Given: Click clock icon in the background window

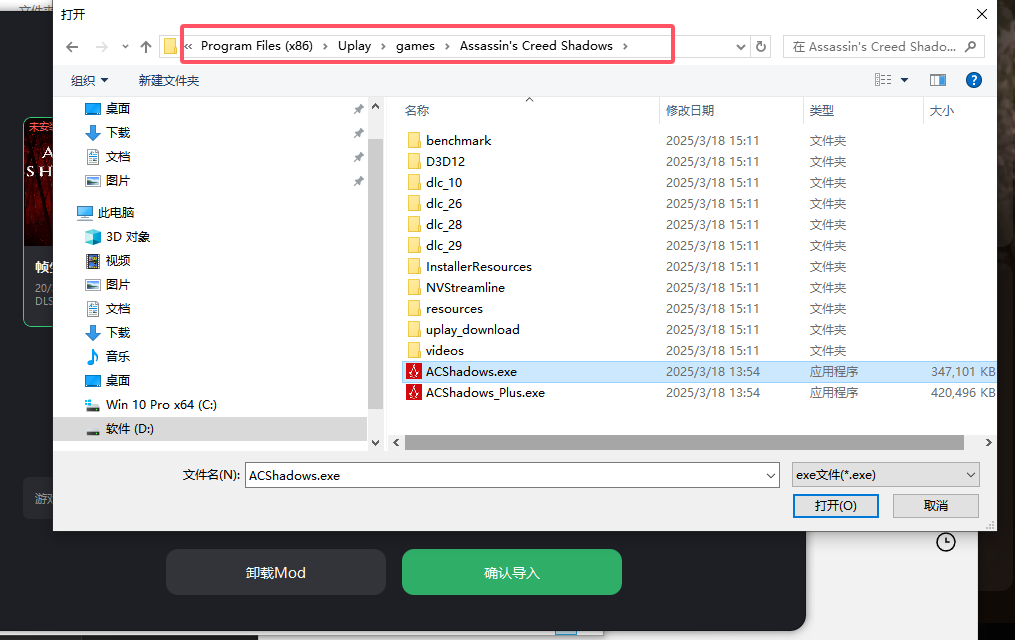Looking at the screenshot, I should click(x=946, y=542).
